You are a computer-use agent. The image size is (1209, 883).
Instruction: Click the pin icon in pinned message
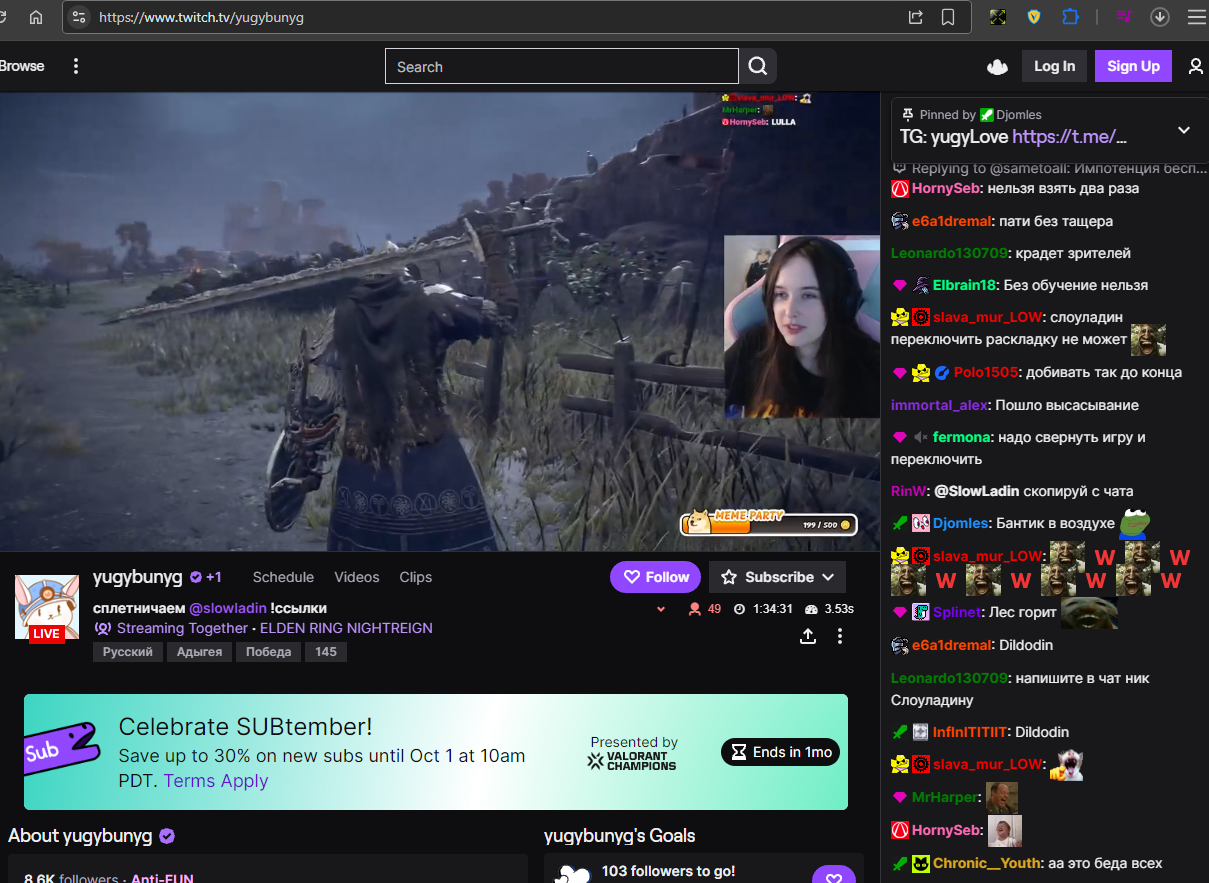click(908, 114)
